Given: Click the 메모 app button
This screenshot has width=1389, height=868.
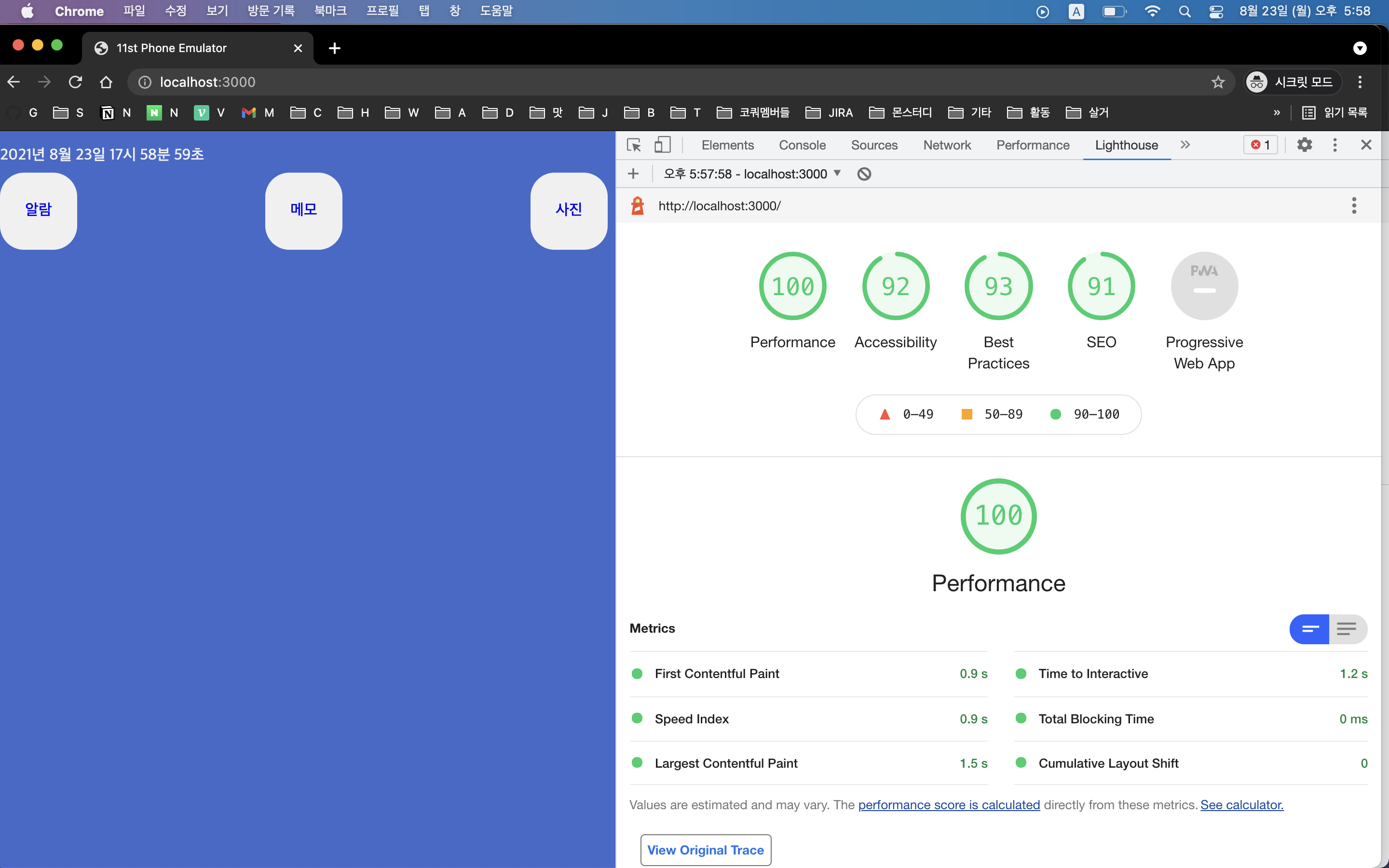Looking at the screenshot, I should (x=304, y=211).
